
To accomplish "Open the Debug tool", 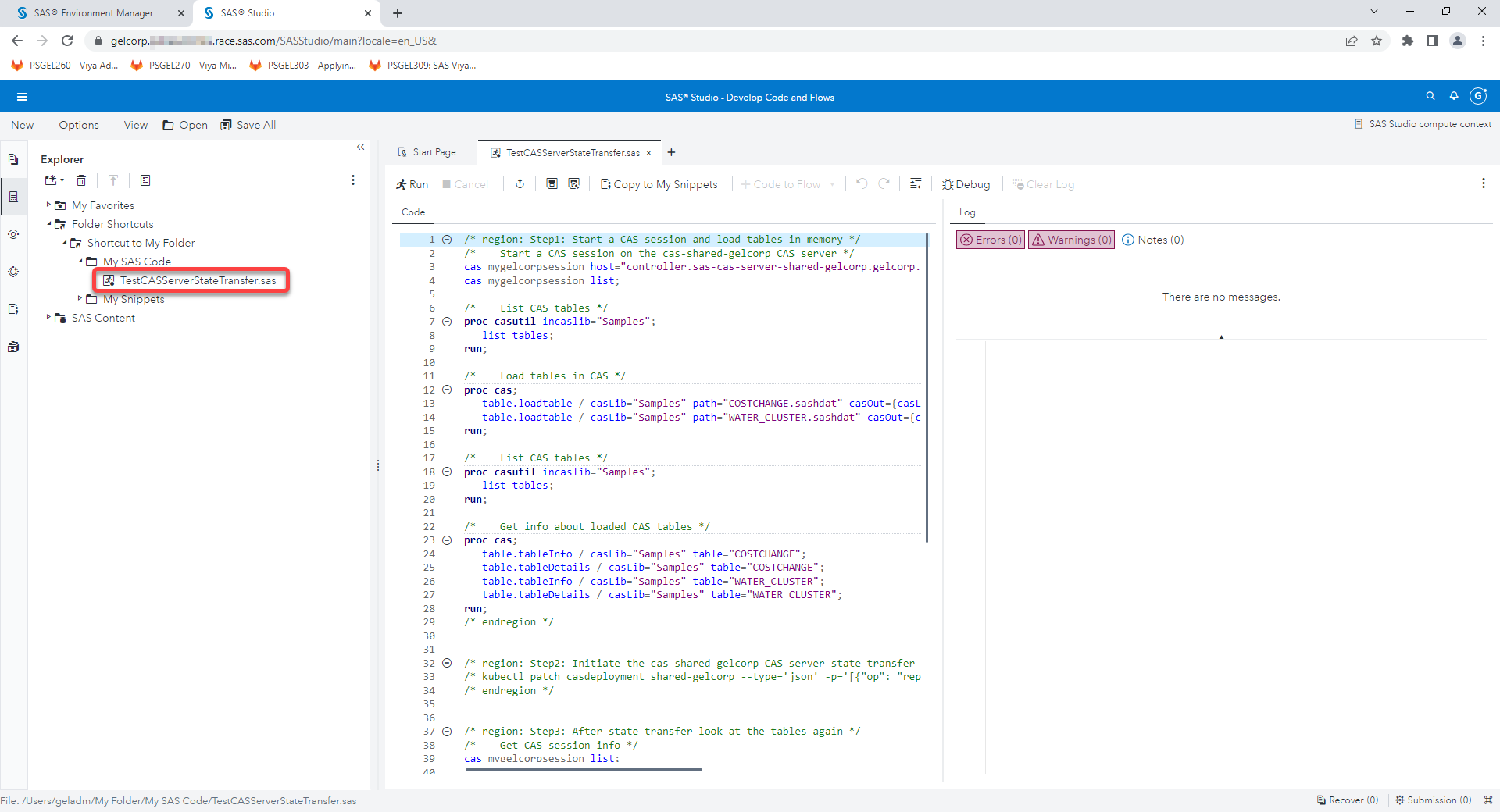I will 966,184.
